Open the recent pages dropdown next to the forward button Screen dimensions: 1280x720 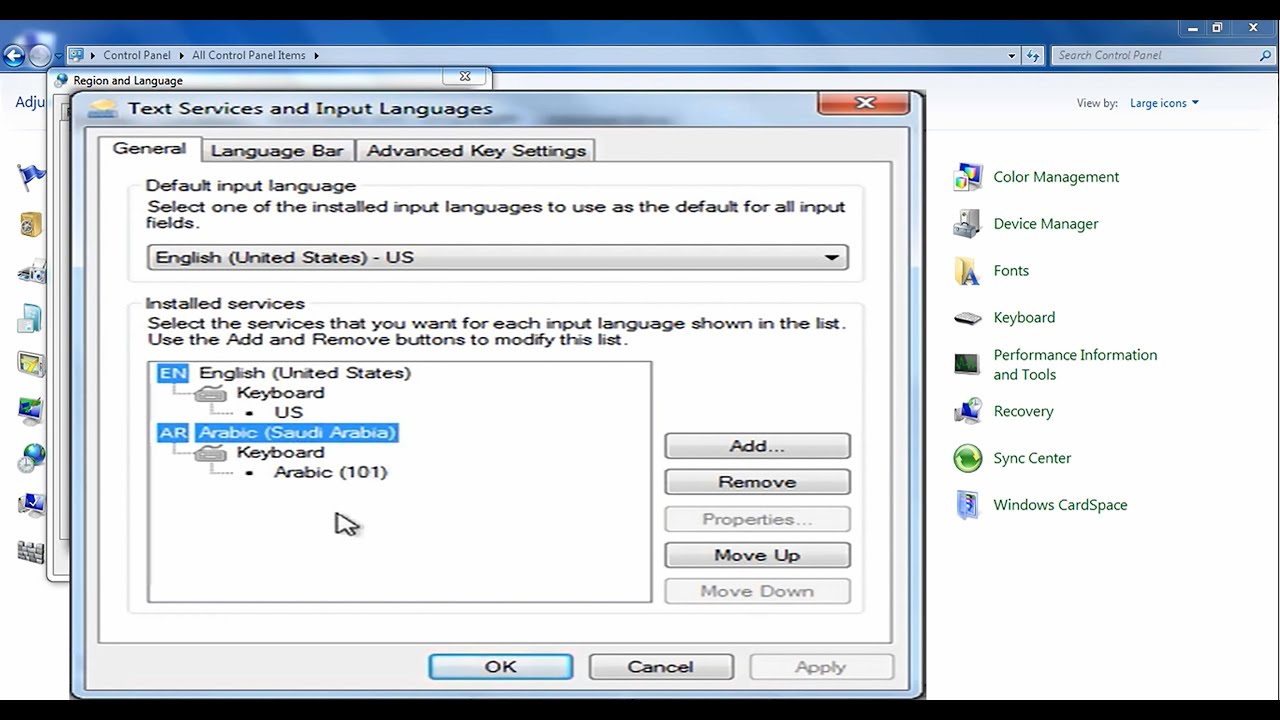pos(59,56)
